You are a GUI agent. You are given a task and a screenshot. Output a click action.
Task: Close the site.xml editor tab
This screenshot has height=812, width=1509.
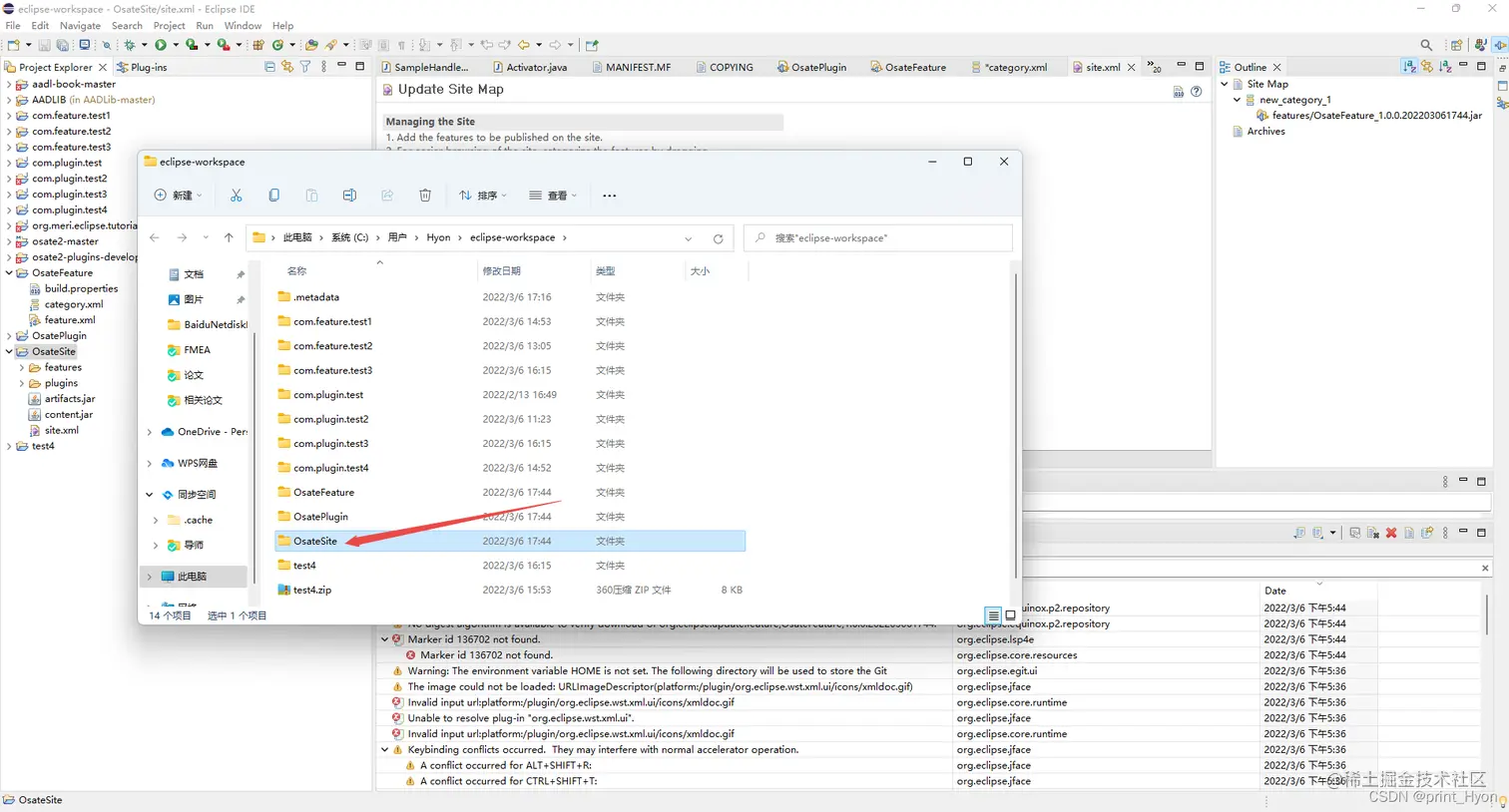(1131, 67)
